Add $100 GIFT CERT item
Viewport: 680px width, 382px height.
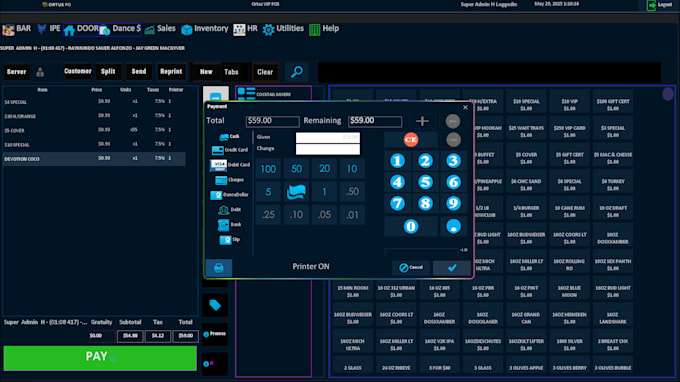(612, 104)
